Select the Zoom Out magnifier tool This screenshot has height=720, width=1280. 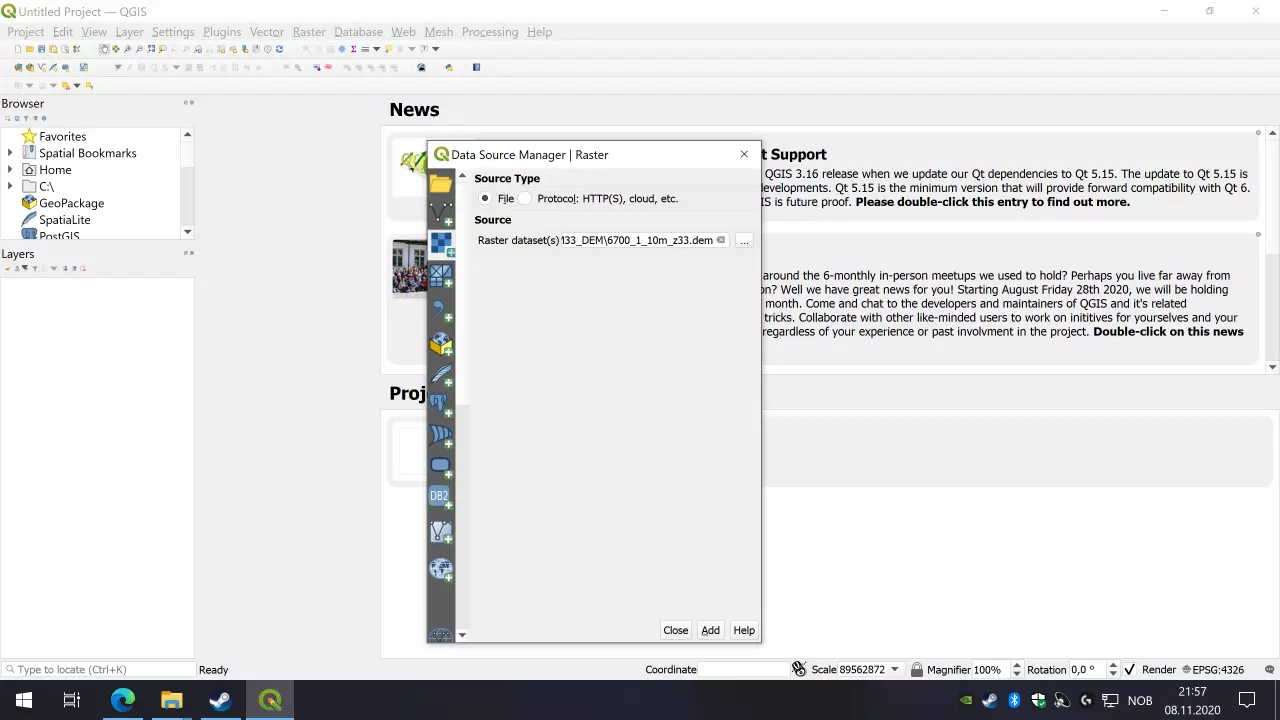[139, 49]
